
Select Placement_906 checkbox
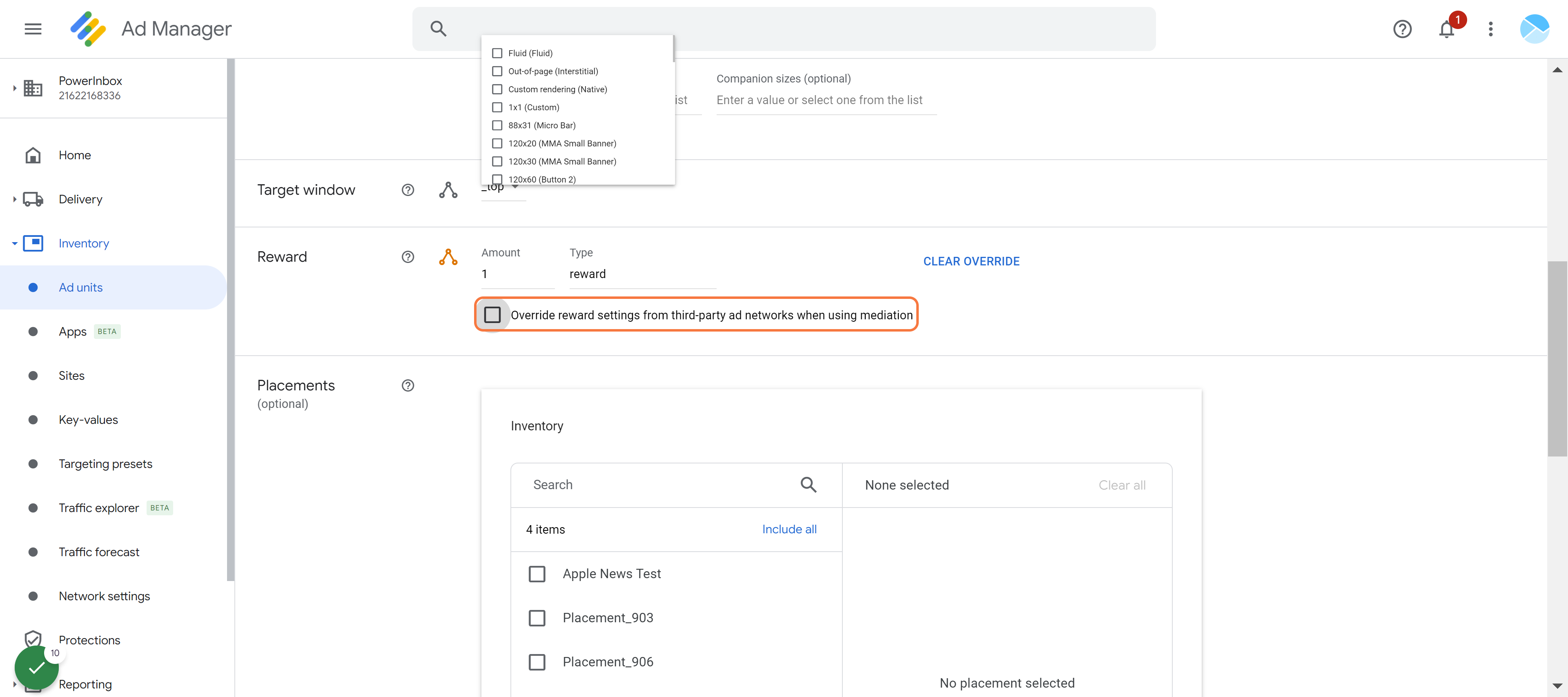[536, 662]
